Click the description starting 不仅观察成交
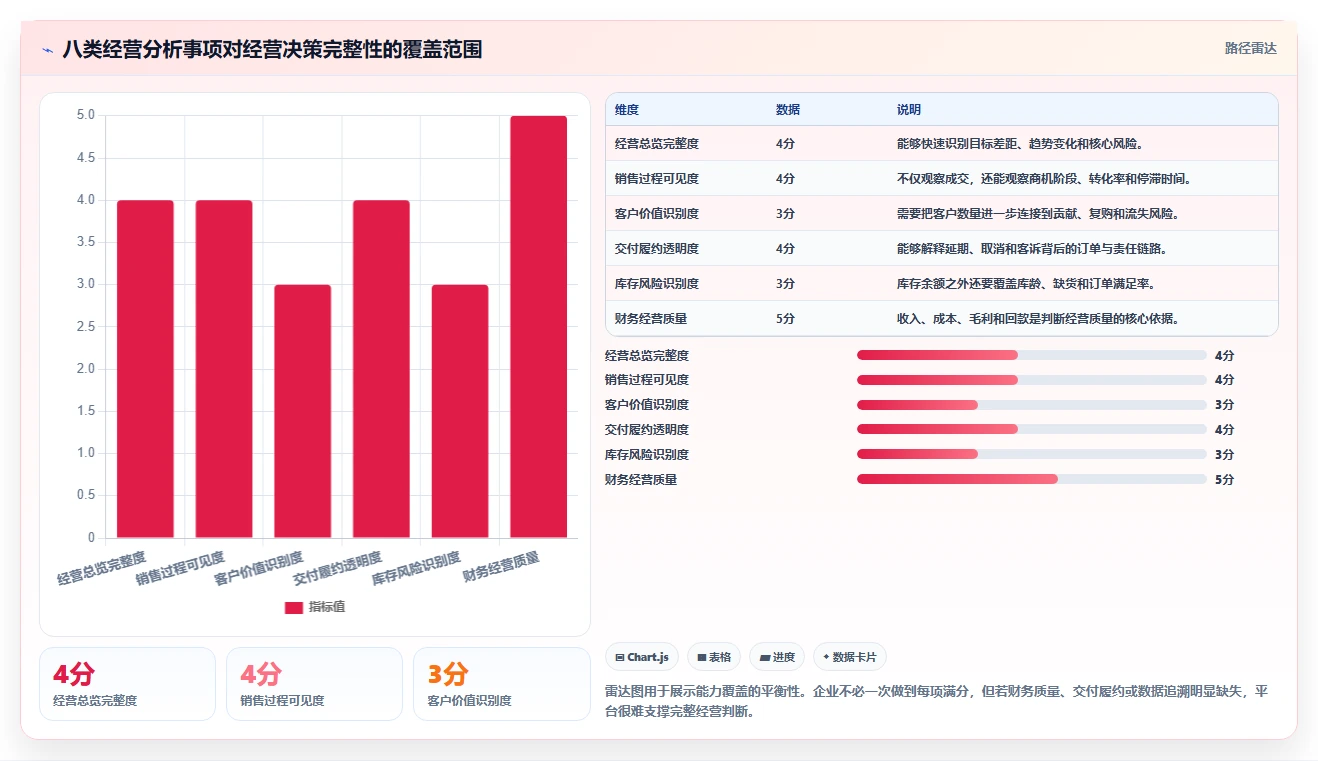The width and height of the screenshot is (1318, 761). [1044, 179]
